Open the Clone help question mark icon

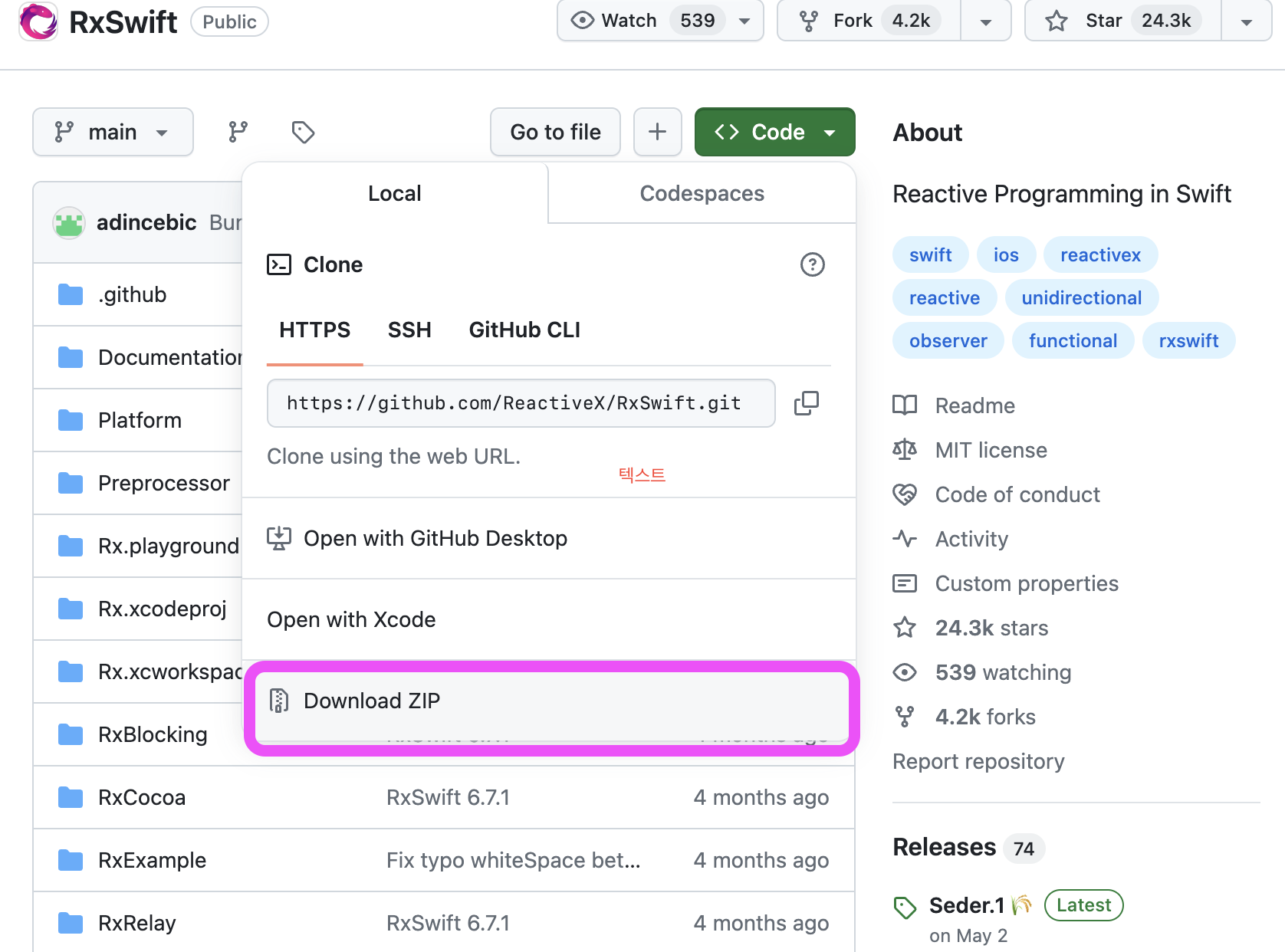pyautogui.click(x=813, y=264)
